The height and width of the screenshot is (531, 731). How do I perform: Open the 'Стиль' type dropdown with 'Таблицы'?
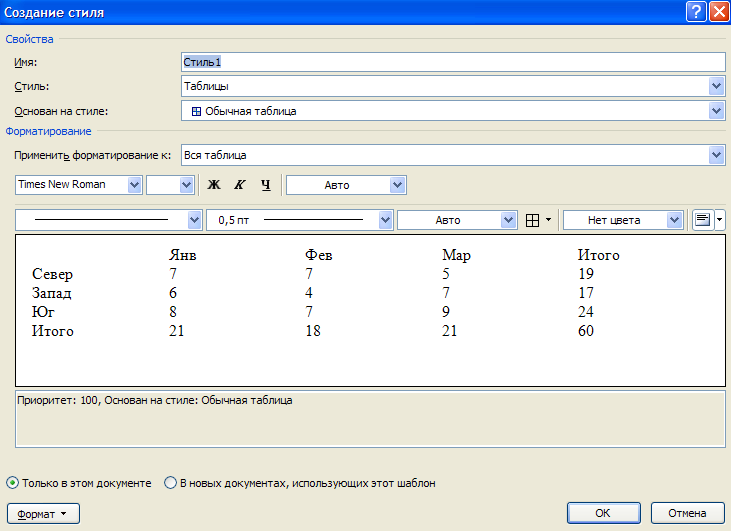click(x=716, y=87)
